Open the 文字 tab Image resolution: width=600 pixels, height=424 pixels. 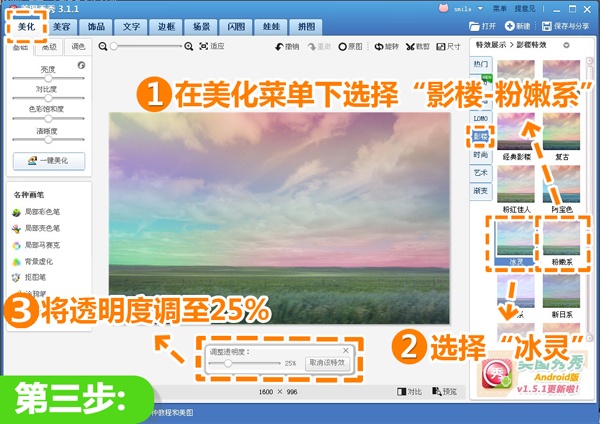(x=131, y=27)
